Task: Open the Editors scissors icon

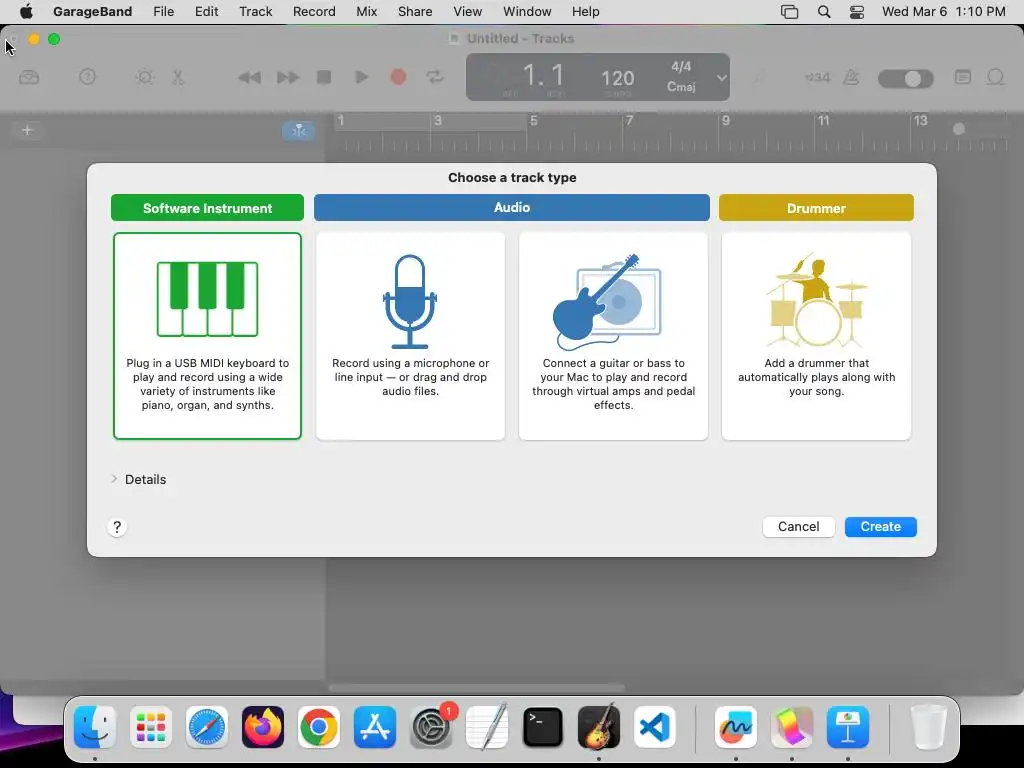Action: [178, 77]
